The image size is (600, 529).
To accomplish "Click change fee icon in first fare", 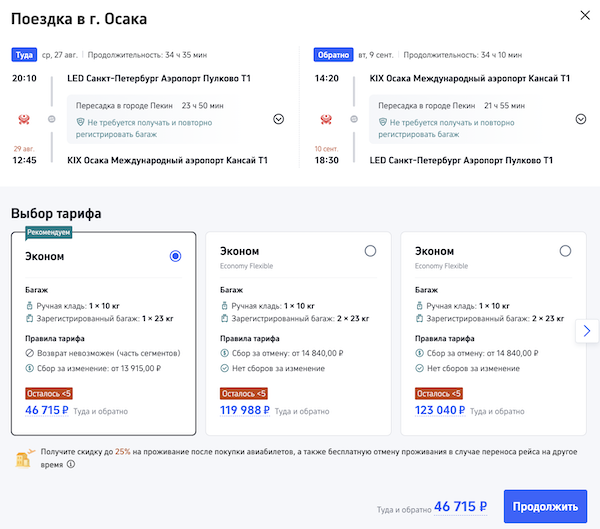I will (29, 368).
